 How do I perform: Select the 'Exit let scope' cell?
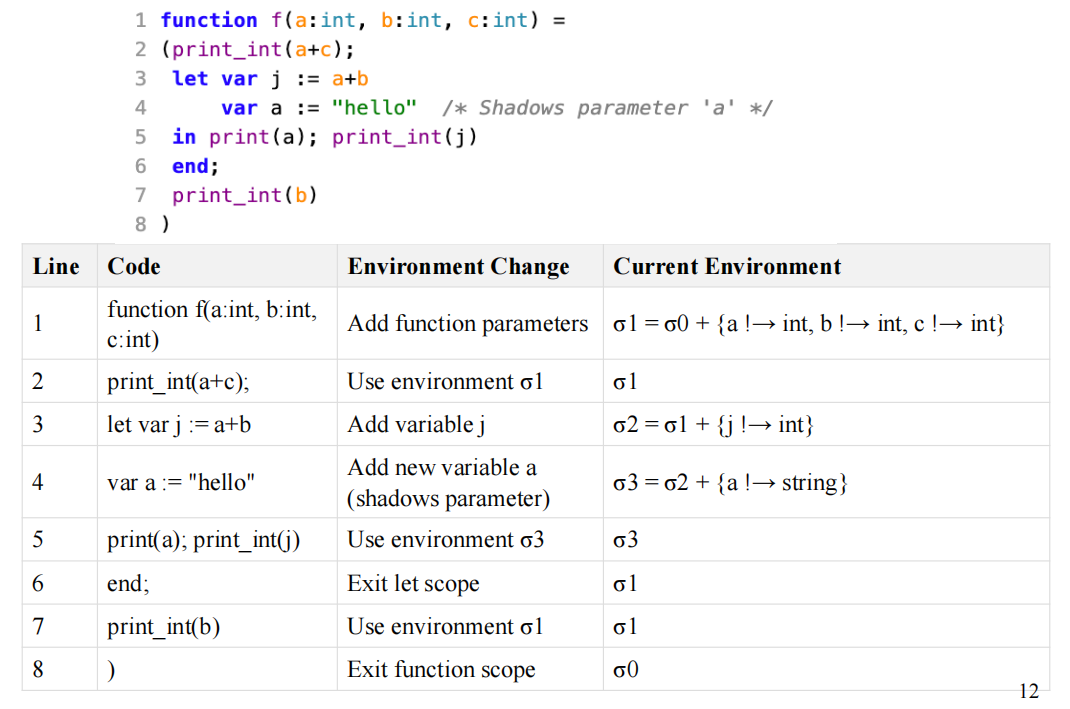[x=413, y=583]
